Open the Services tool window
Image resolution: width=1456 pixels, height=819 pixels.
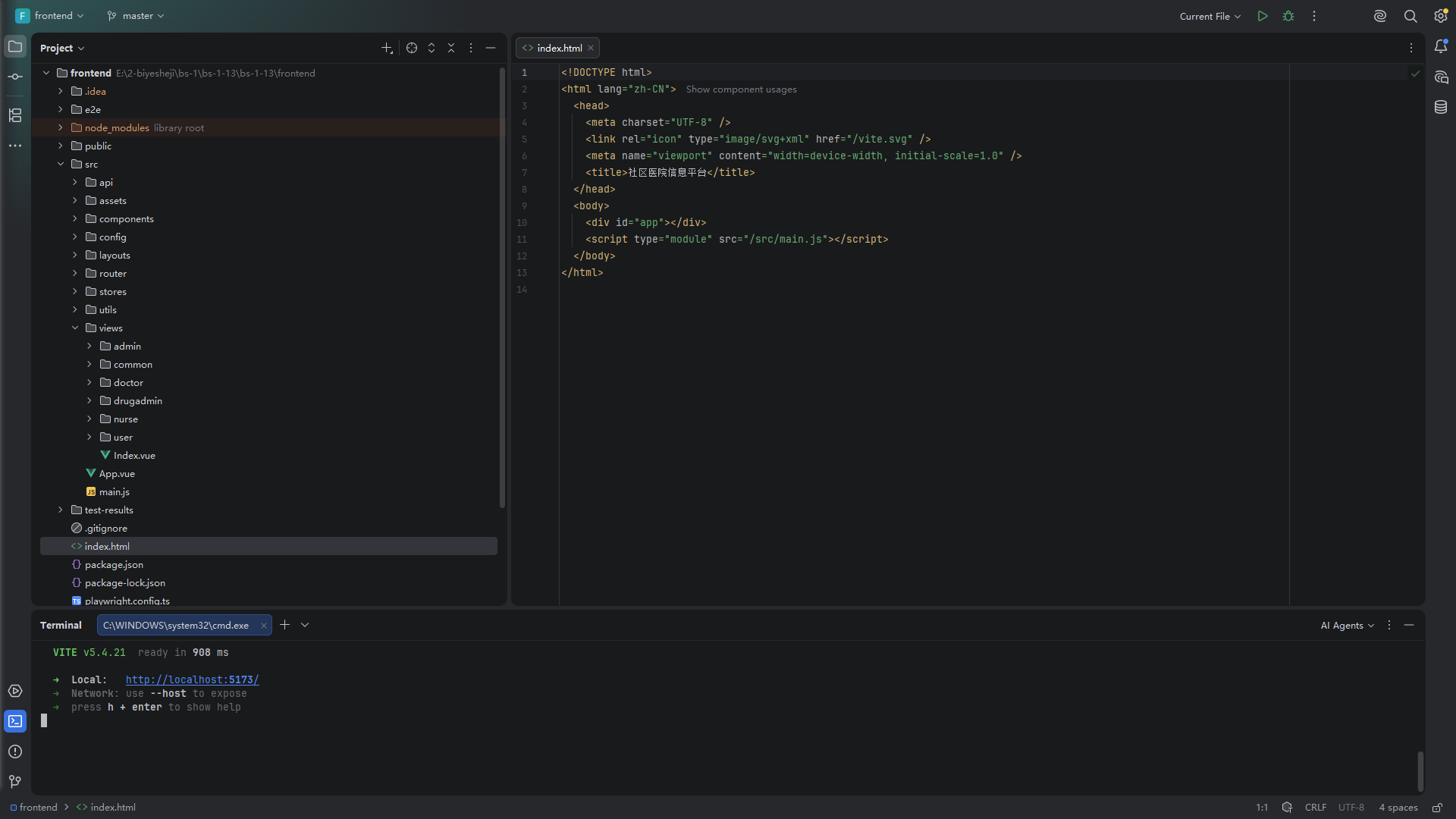click(x=15, y=691)
